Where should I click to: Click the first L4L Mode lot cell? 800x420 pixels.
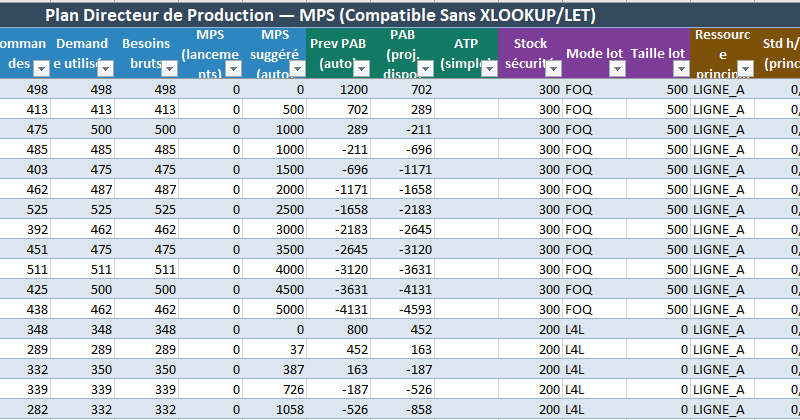click(x=594, y=330)
